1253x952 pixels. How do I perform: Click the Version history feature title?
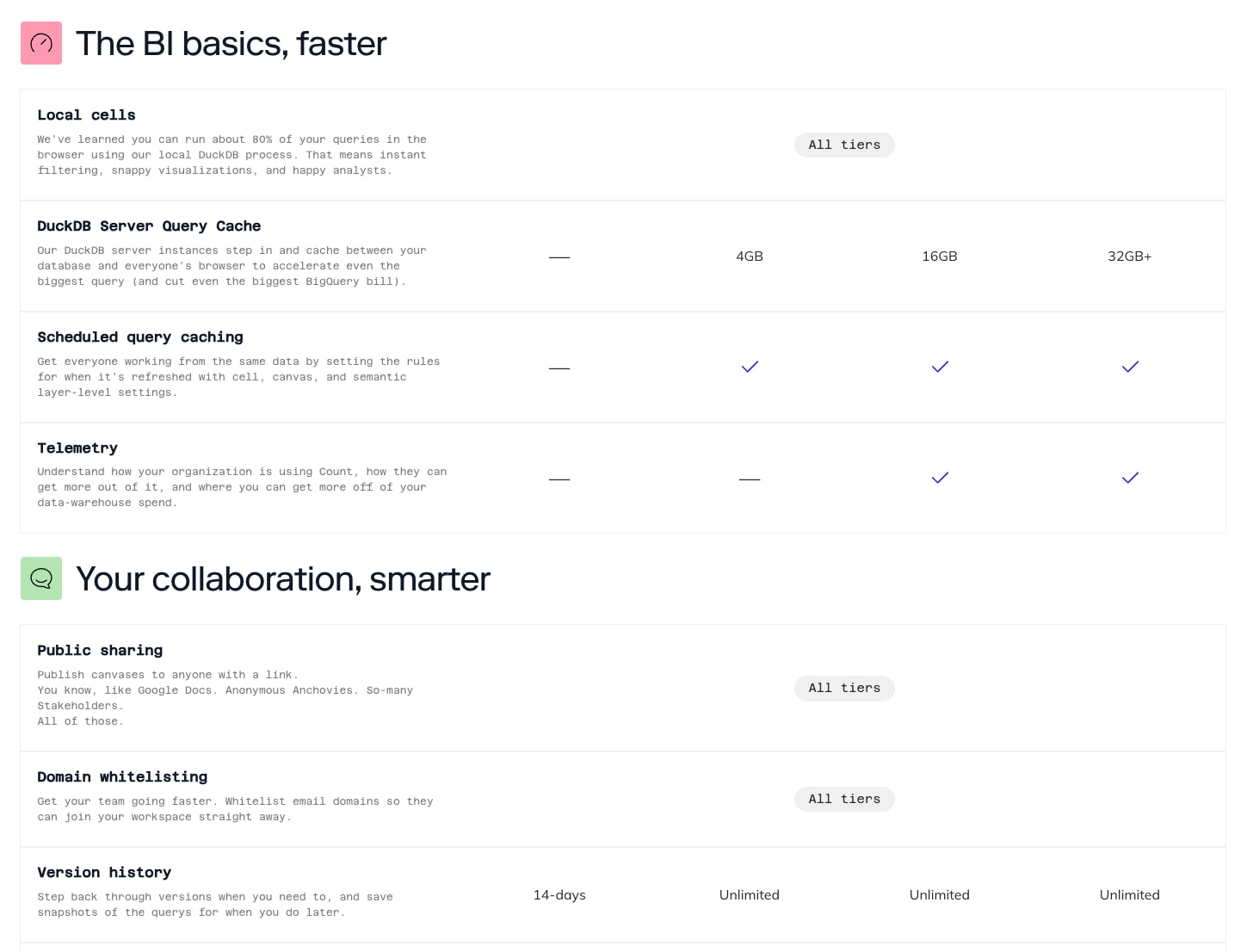tap(104, 872)
